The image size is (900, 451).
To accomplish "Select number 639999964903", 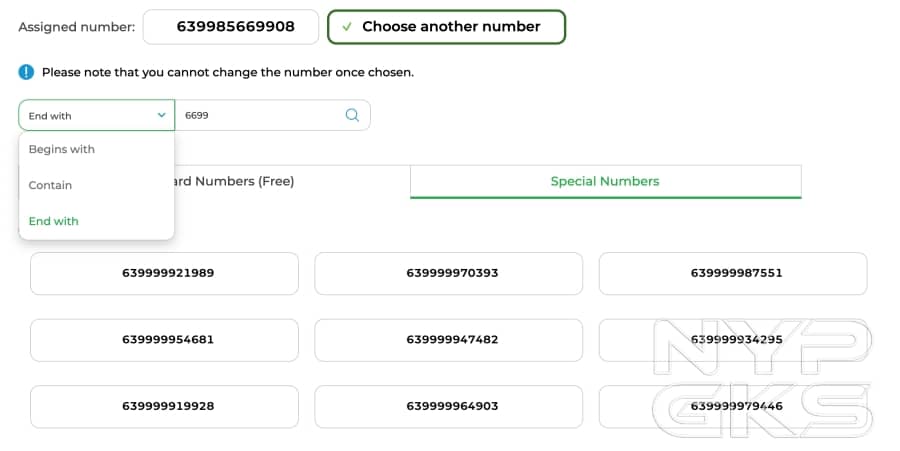I will [x=448, y=406].
